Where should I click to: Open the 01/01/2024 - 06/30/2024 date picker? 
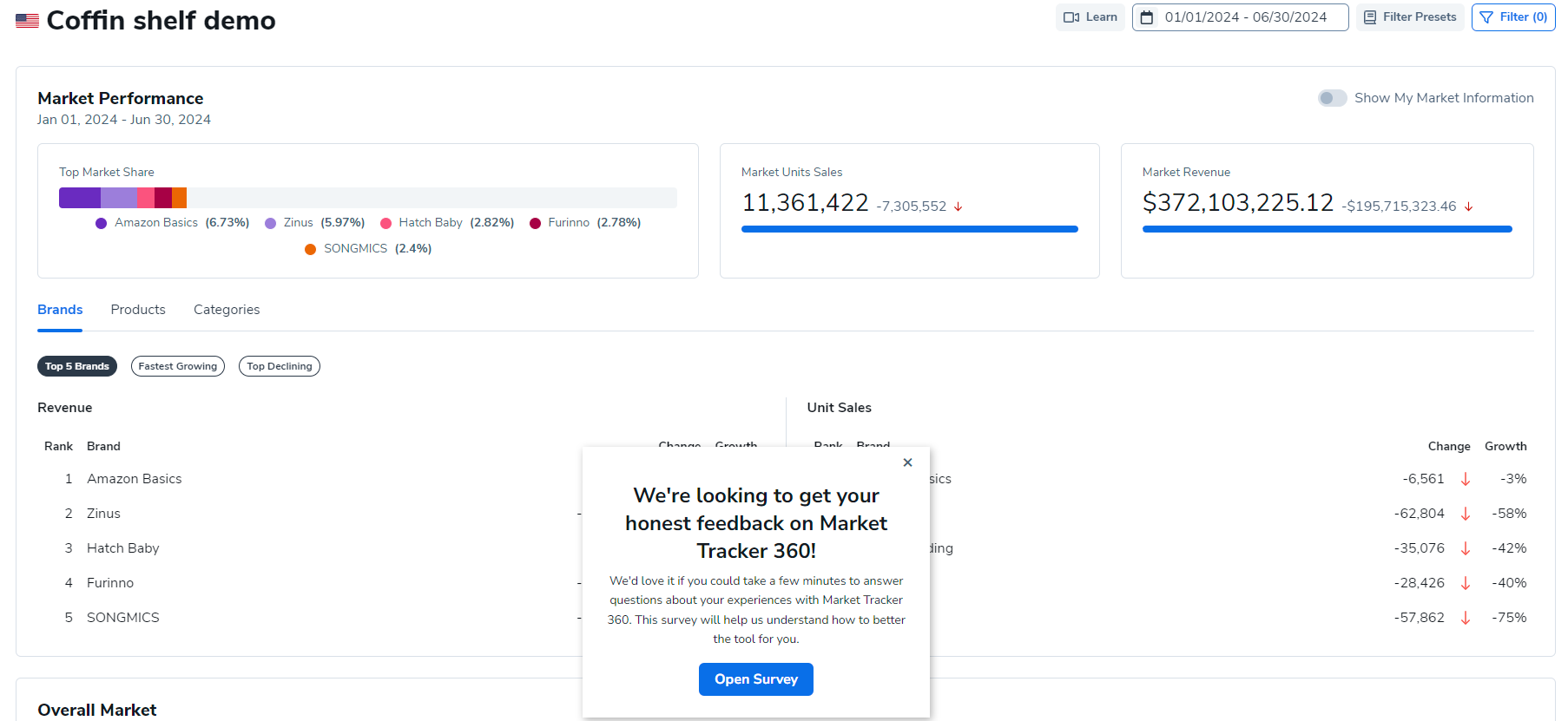1240,17
